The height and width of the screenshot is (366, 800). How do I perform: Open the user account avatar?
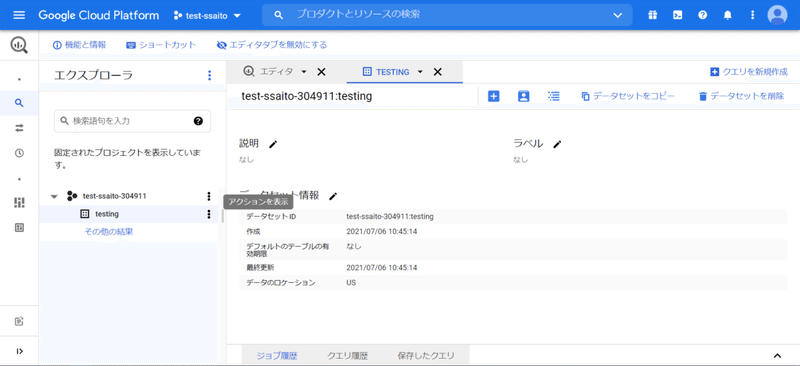pyautogui.click(x=777, y=15)
